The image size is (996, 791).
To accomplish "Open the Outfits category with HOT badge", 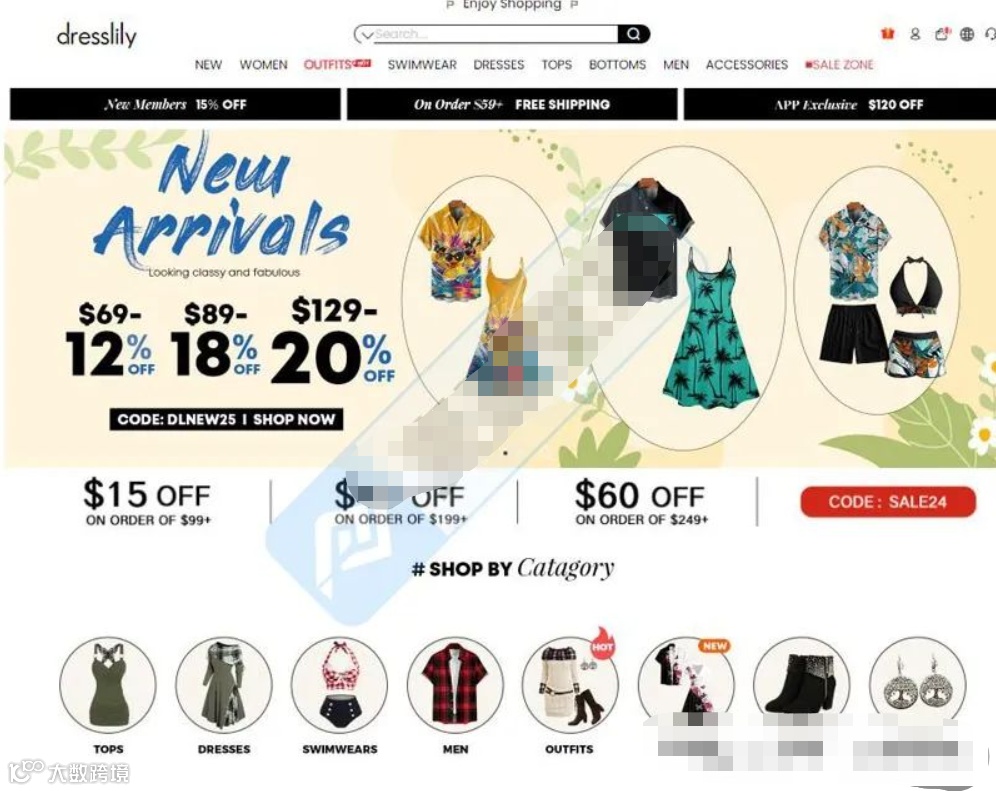I will pos(569,685).
